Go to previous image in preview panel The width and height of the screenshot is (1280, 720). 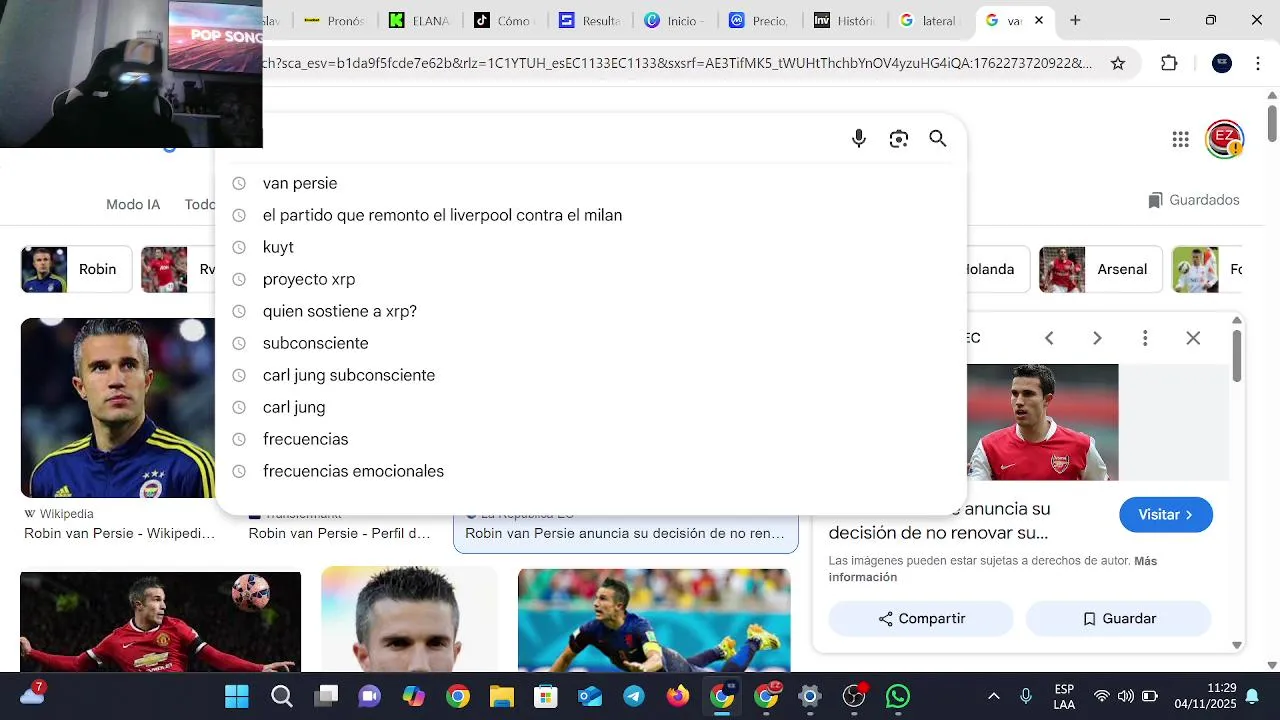coord(1049,338)
